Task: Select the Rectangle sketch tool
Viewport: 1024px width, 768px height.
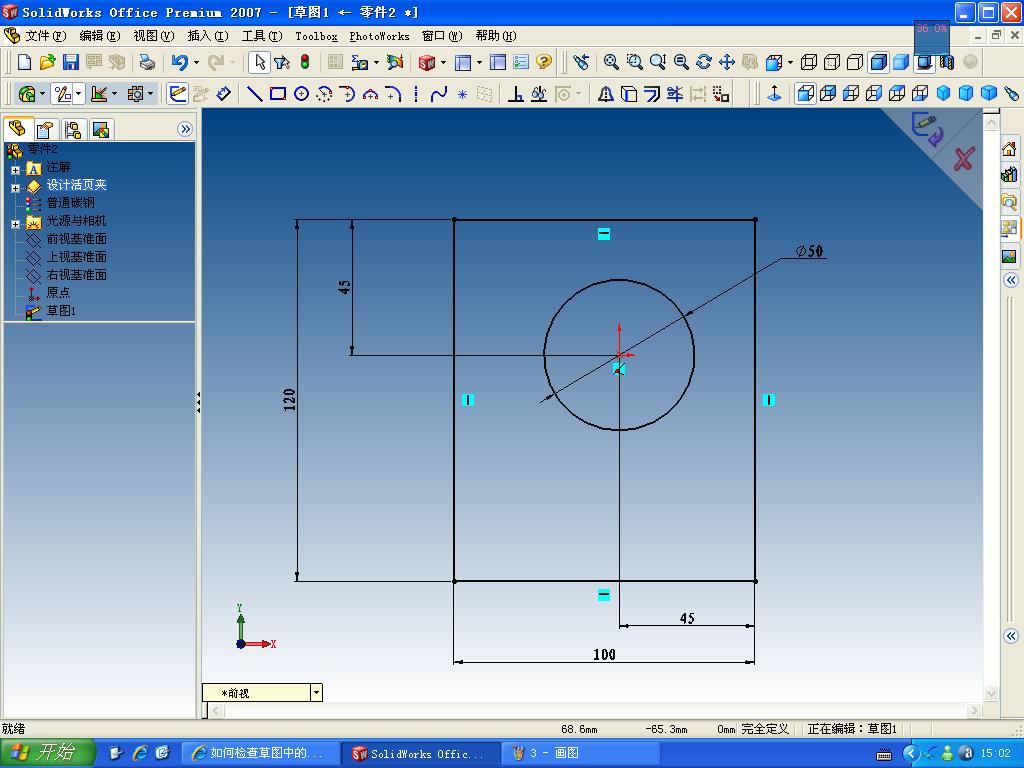Action: 278,94
